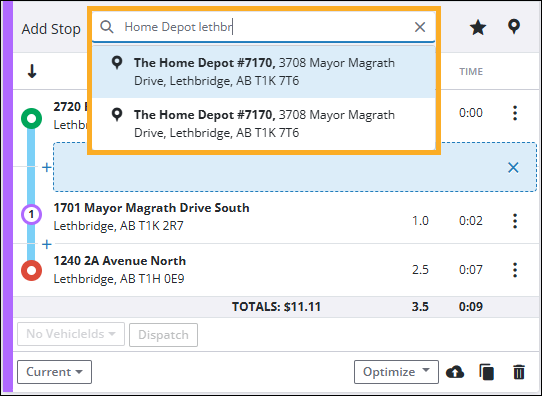Click the map pin icon beside the star
The image size is (542, 396).
click(x=514, y=27)
